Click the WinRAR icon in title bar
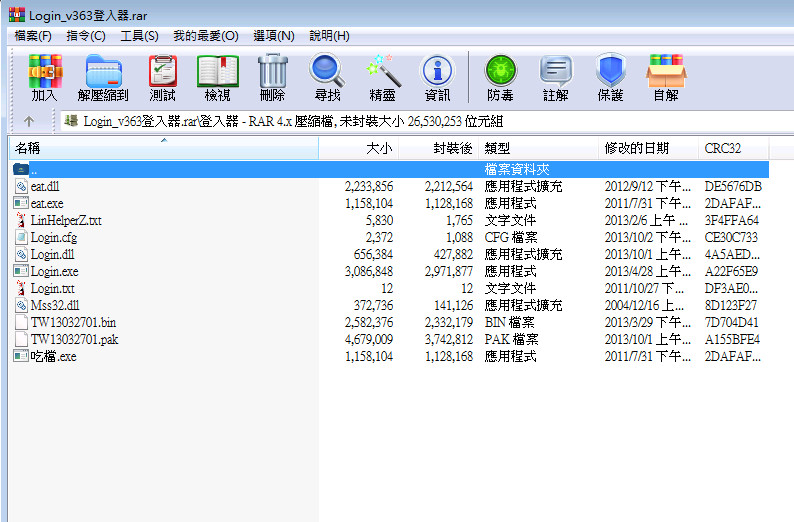794x522 pixels. (17, 15)
